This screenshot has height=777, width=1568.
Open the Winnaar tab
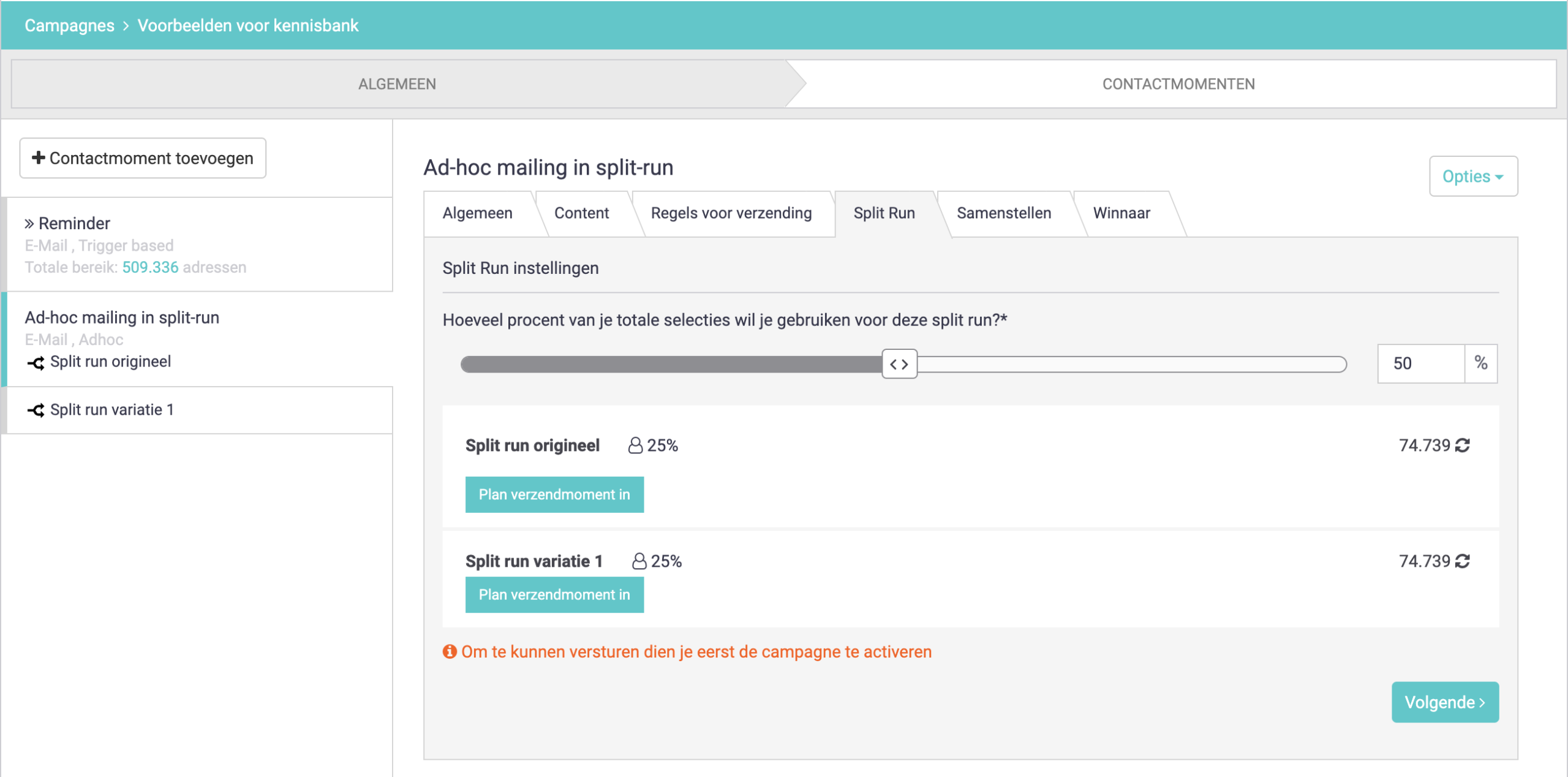pos(1121,213)
